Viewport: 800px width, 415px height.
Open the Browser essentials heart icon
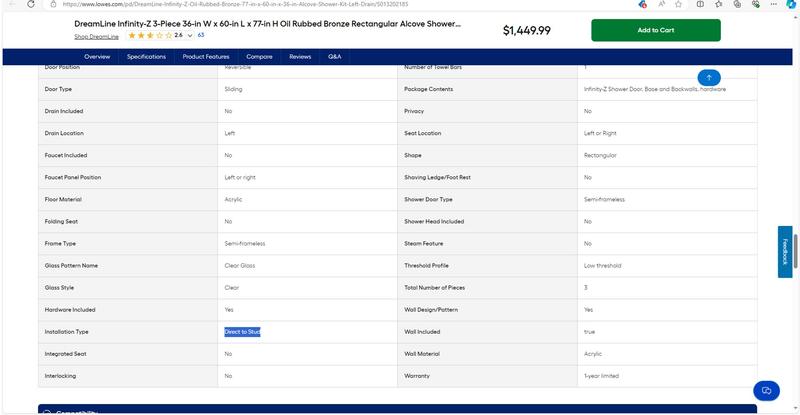[756, 4]
